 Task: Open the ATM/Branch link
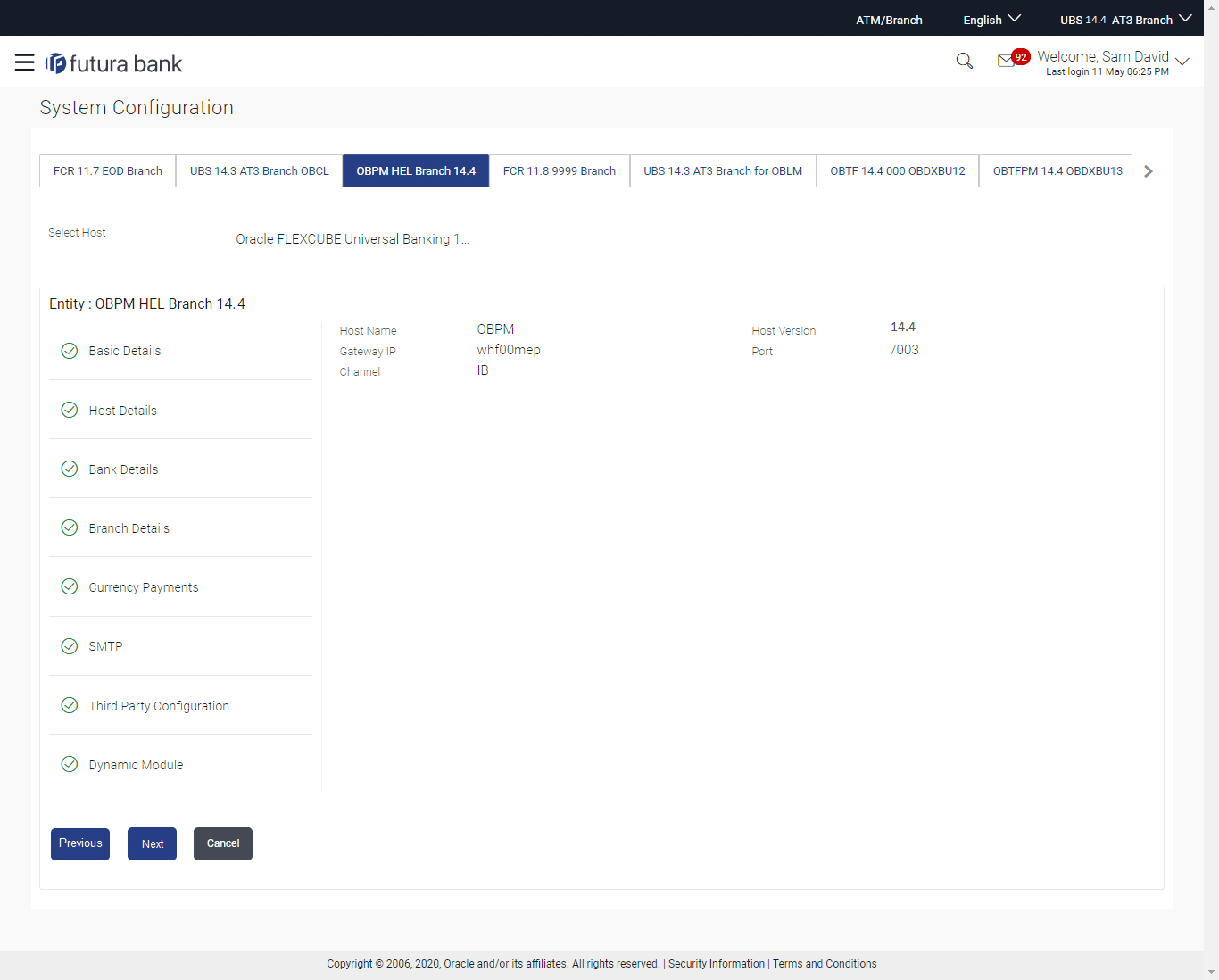coord(889,20)
